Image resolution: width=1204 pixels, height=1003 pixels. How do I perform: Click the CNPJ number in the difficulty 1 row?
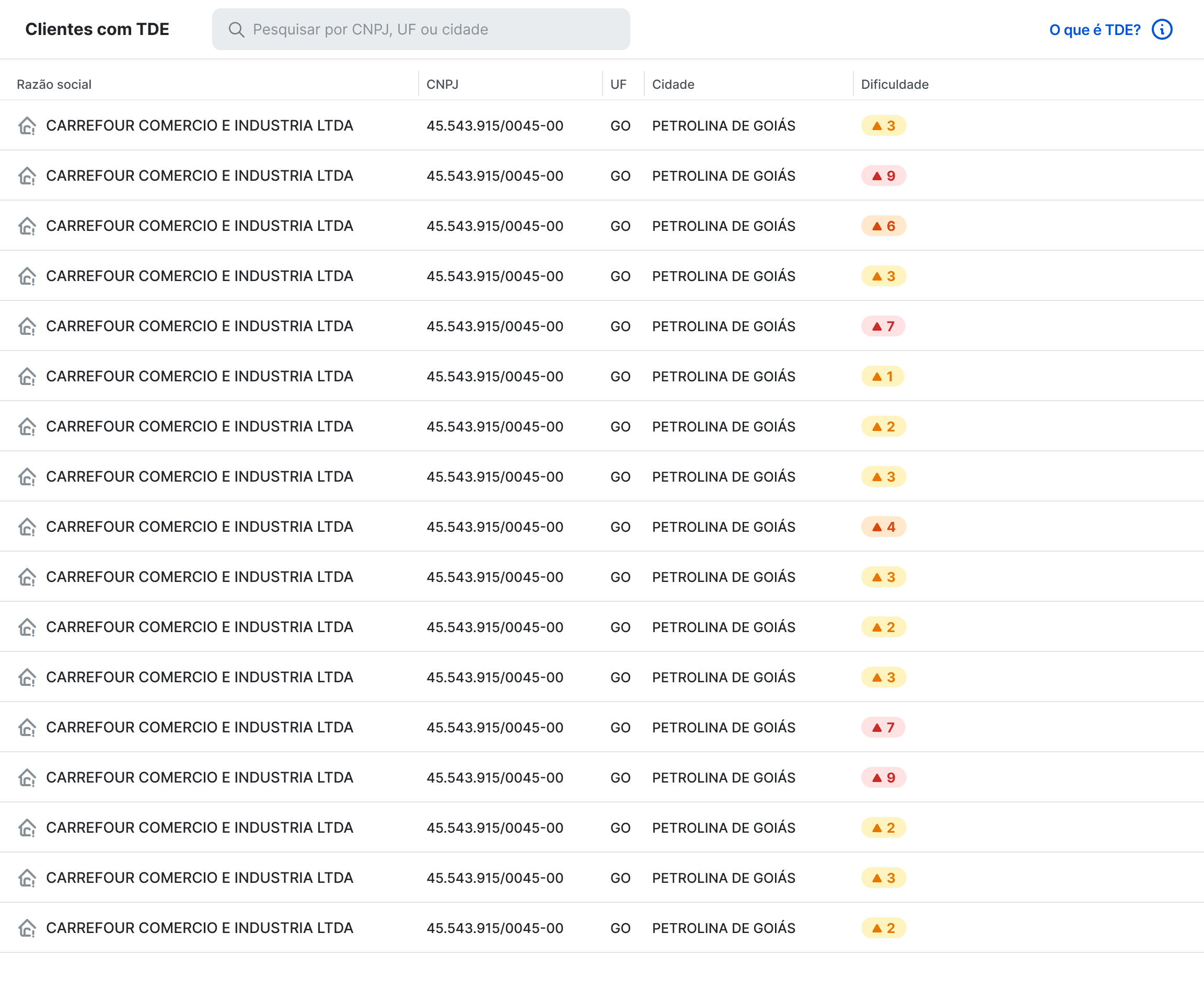[495, 377]
